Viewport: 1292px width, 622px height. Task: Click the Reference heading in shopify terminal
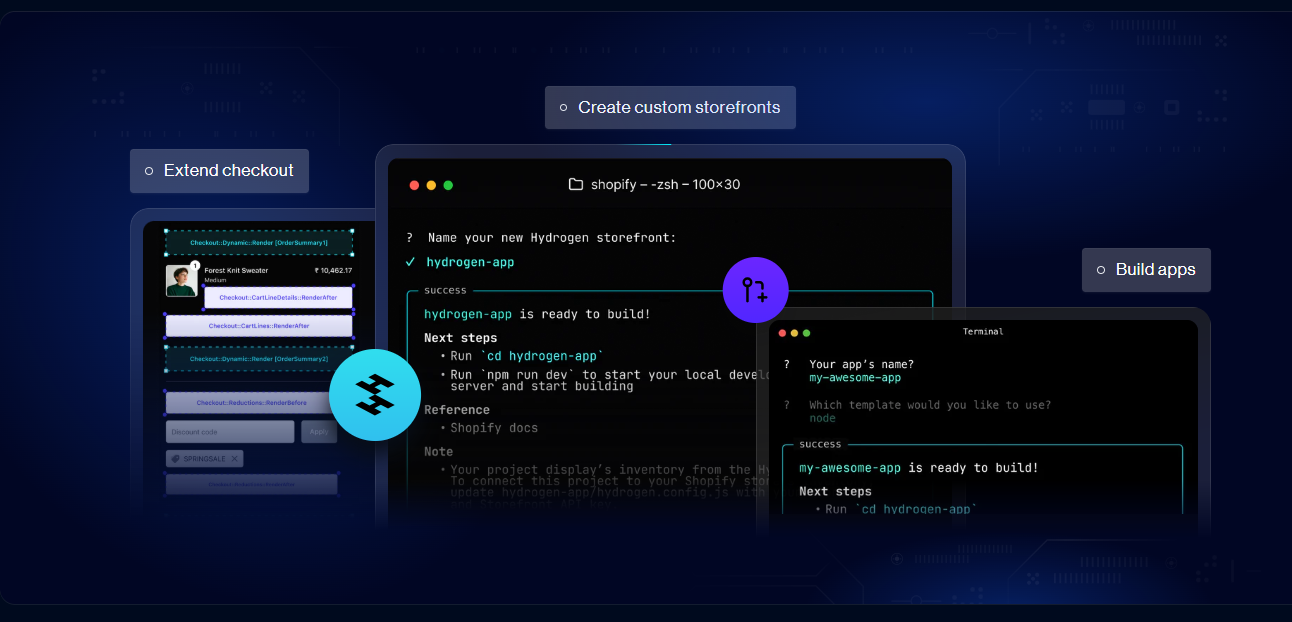[457, 410]
